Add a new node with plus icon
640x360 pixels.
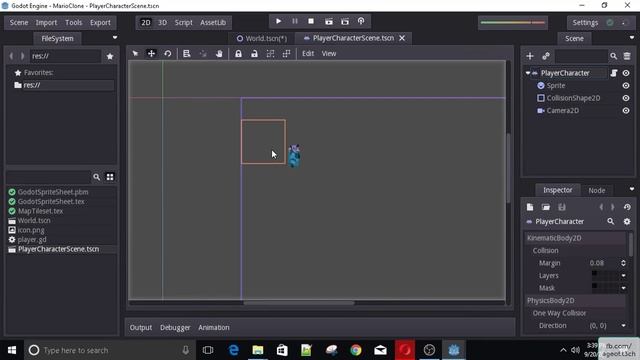530,56
